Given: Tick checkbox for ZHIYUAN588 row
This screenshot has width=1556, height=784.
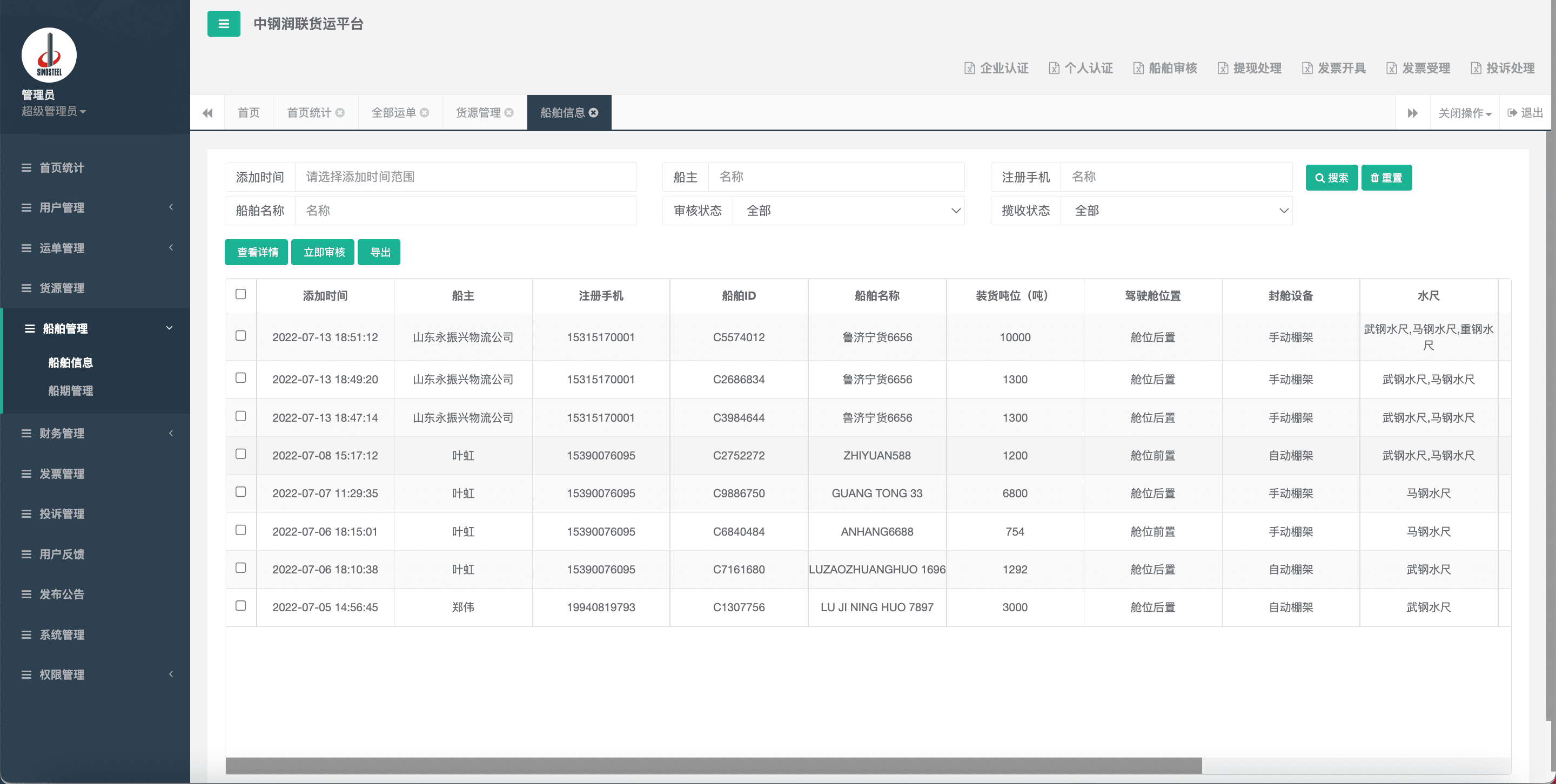Looking at the screenshot, I should [240, 454].
